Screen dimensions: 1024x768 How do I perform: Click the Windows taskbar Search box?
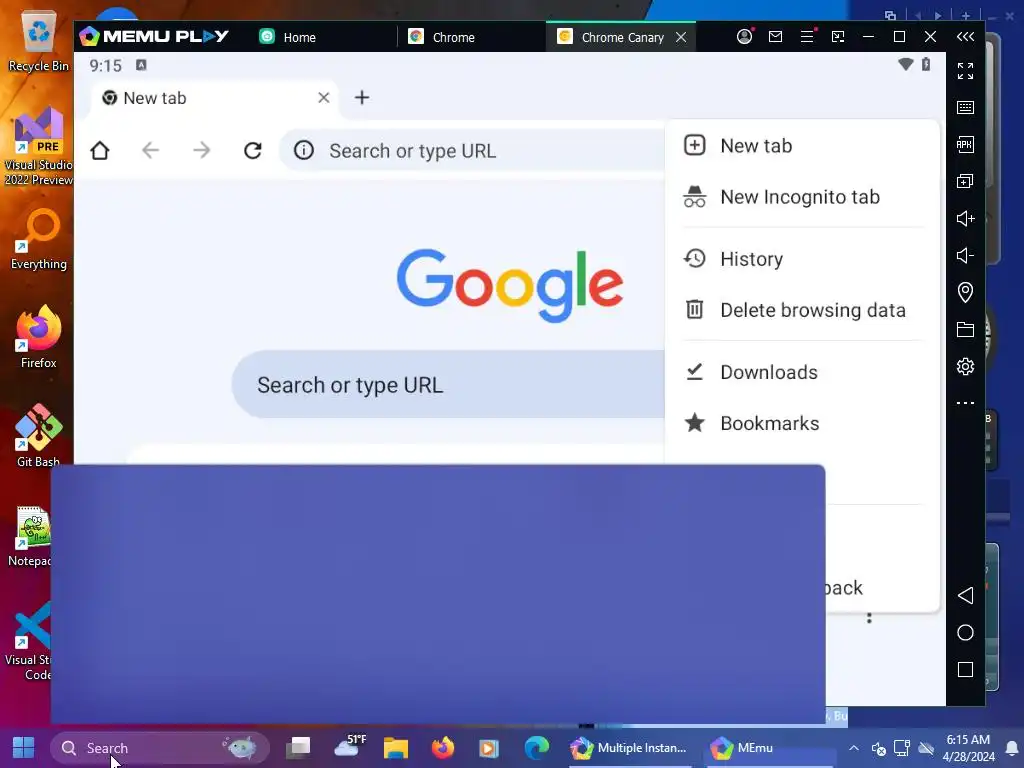click(160, 748)
